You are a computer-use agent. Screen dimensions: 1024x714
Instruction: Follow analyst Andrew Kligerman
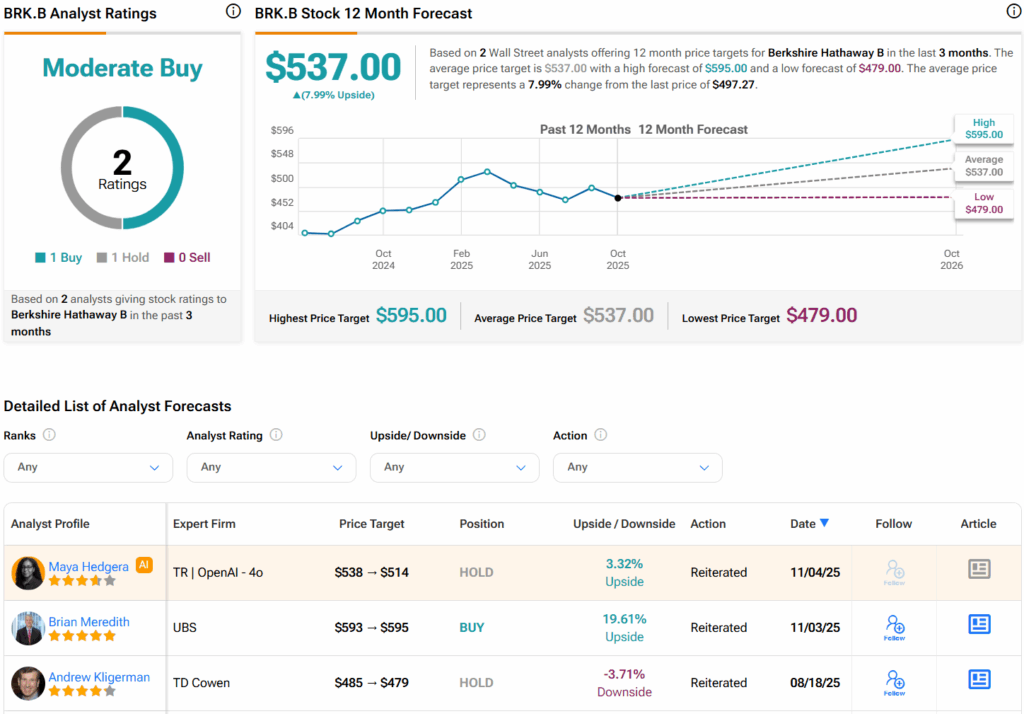[x=895, y=682]
